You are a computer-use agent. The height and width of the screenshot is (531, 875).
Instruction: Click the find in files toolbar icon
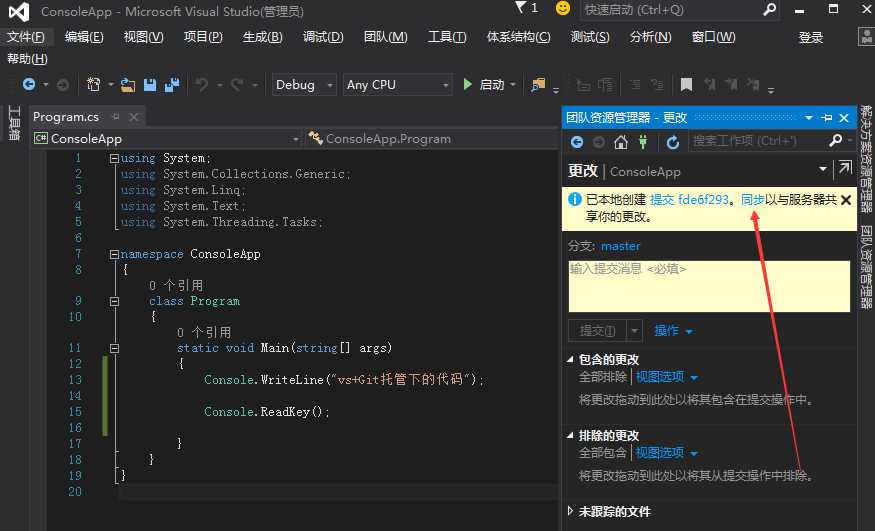click(538, 85)
